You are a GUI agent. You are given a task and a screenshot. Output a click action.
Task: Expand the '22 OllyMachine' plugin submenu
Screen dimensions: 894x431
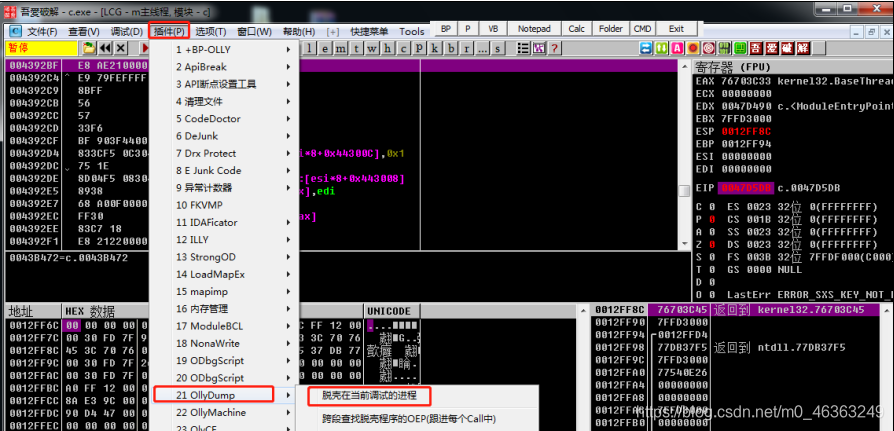tap(224, 412)
